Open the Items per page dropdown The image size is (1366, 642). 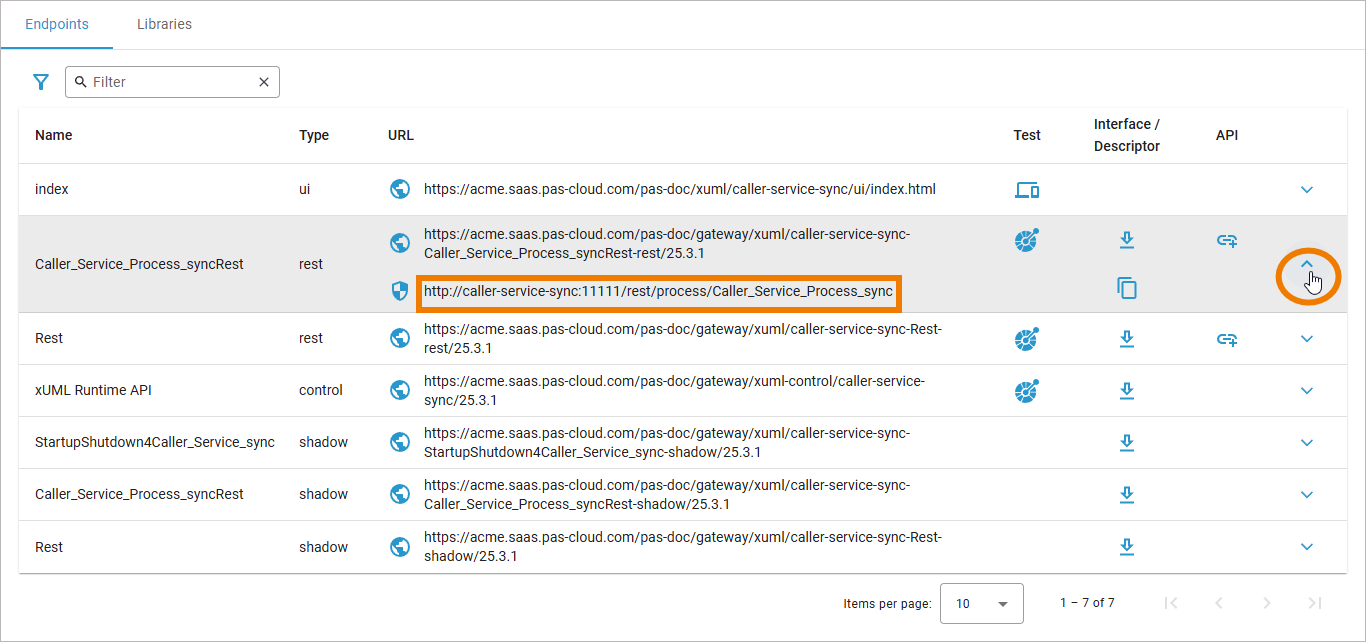pos(982,603)
